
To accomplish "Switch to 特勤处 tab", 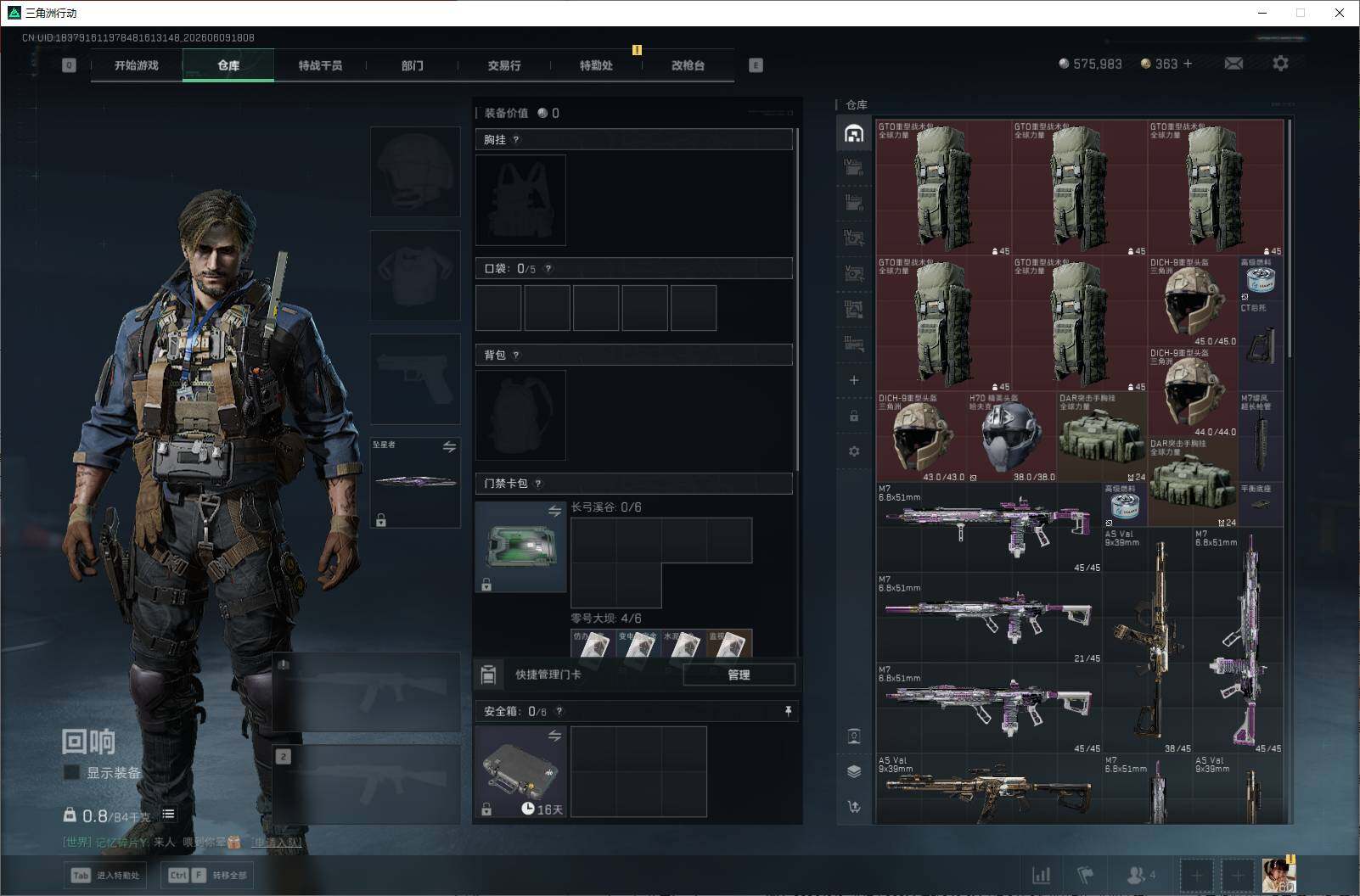I will (596, 65).
